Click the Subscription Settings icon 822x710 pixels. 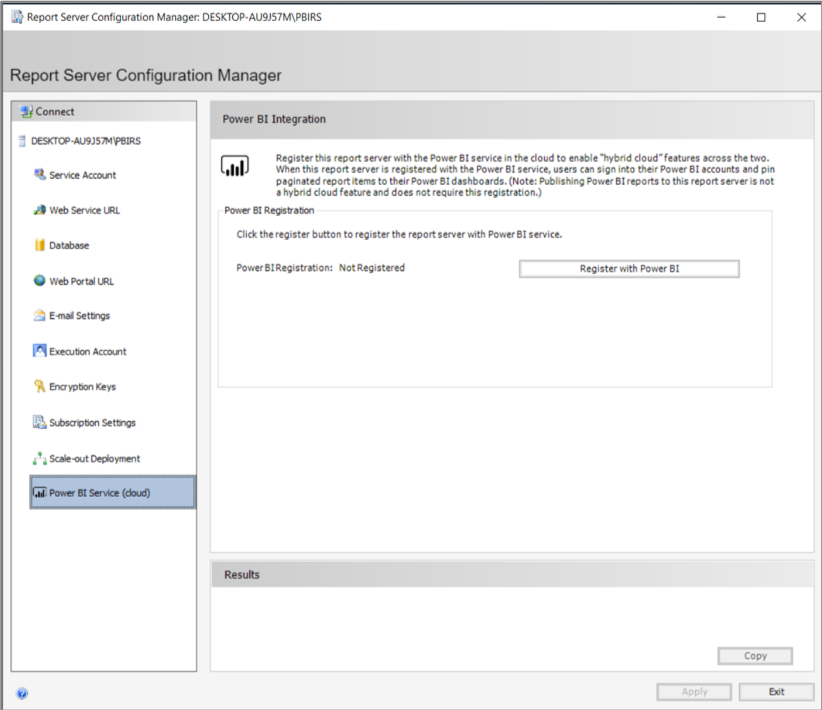pos(39,422)
